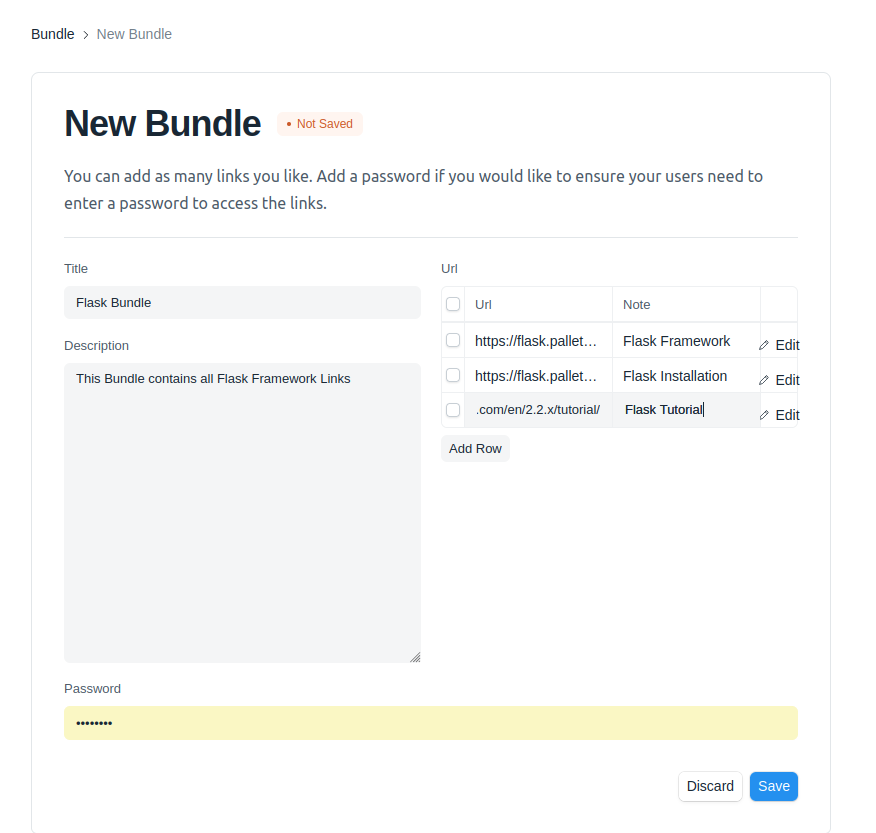
Task: Click New Bundle breadcrumb item
Action: coord(134,34)
